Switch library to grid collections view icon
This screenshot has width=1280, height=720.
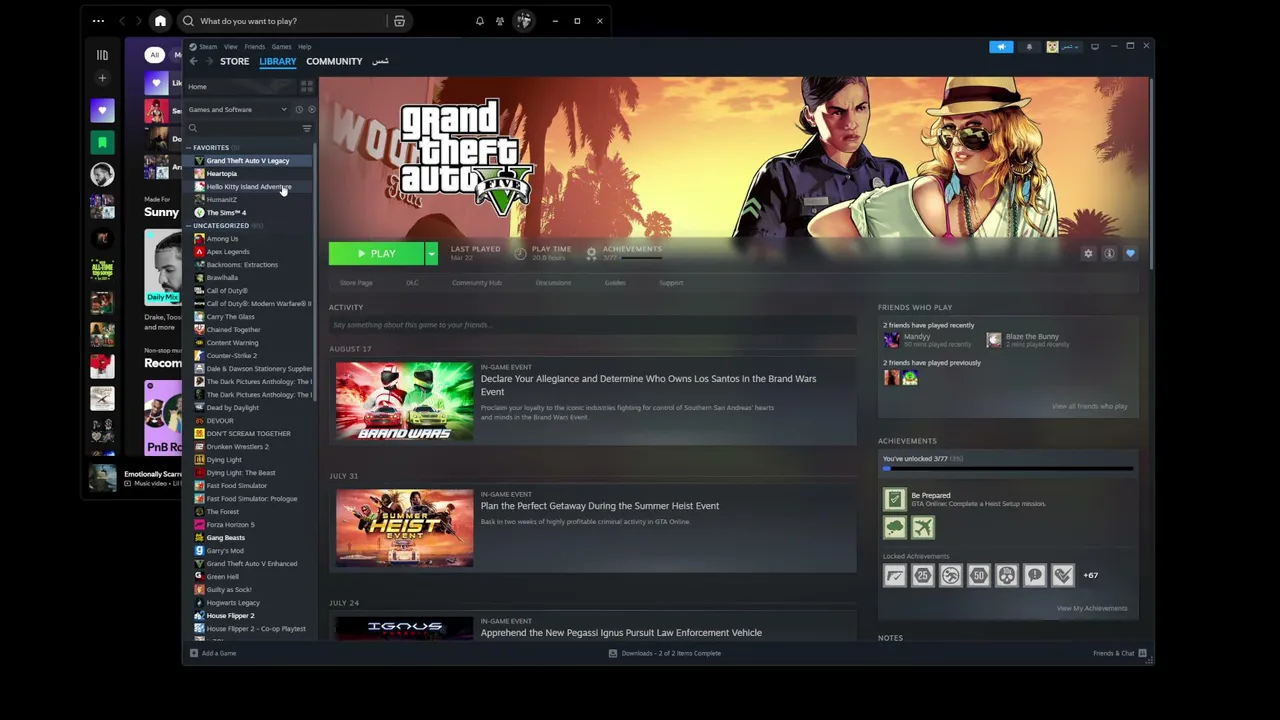point(307,87)
